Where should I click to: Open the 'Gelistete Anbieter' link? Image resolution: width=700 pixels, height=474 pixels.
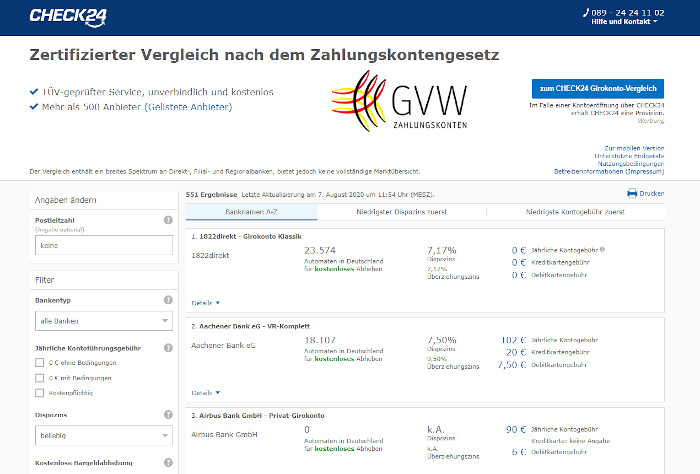(x=188, y=107)
